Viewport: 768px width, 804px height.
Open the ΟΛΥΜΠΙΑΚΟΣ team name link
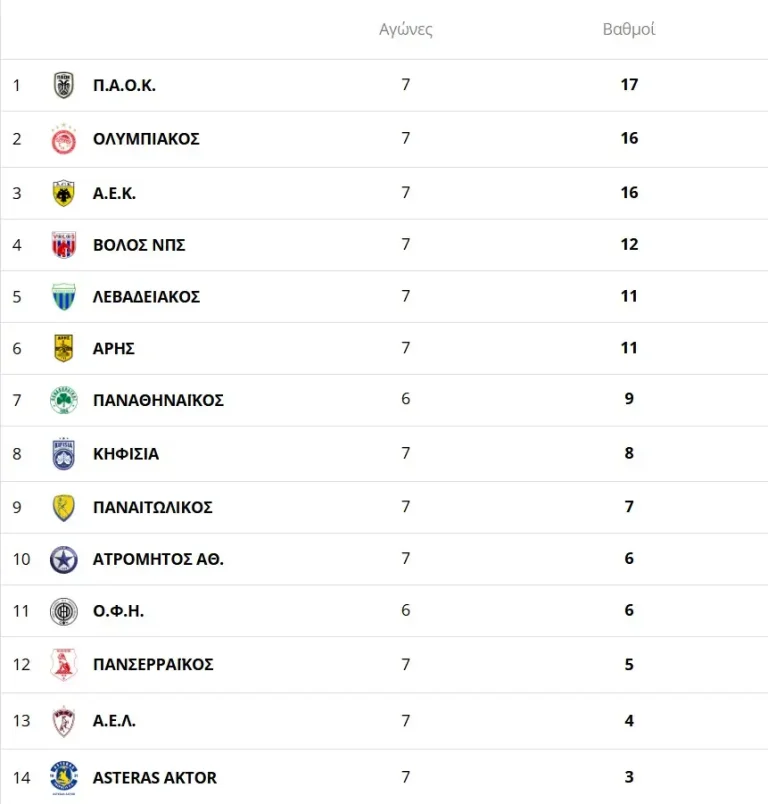pyautogui.click(x=146, y=139)
